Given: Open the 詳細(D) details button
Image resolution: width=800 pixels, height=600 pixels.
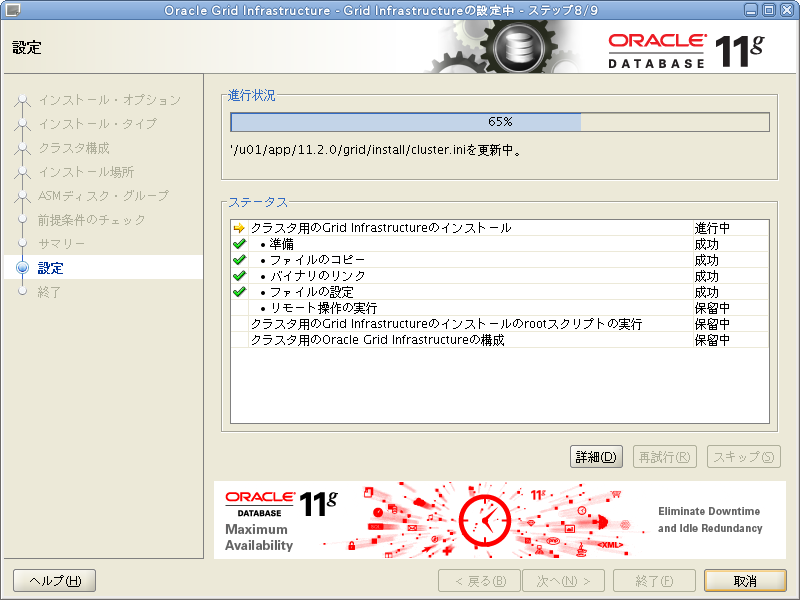Looking at the screenshot, I should coord(596,457).
